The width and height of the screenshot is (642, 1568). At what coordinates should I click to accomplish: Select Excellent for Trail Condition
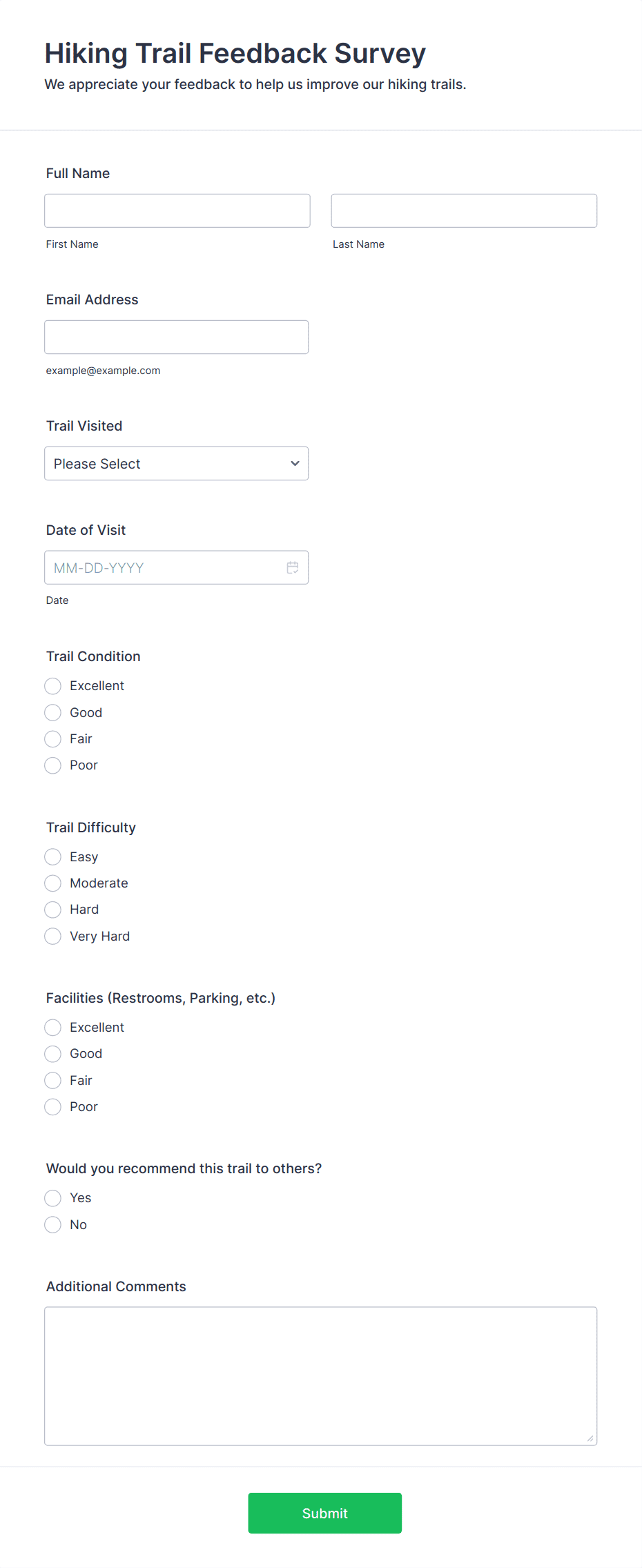53,686
